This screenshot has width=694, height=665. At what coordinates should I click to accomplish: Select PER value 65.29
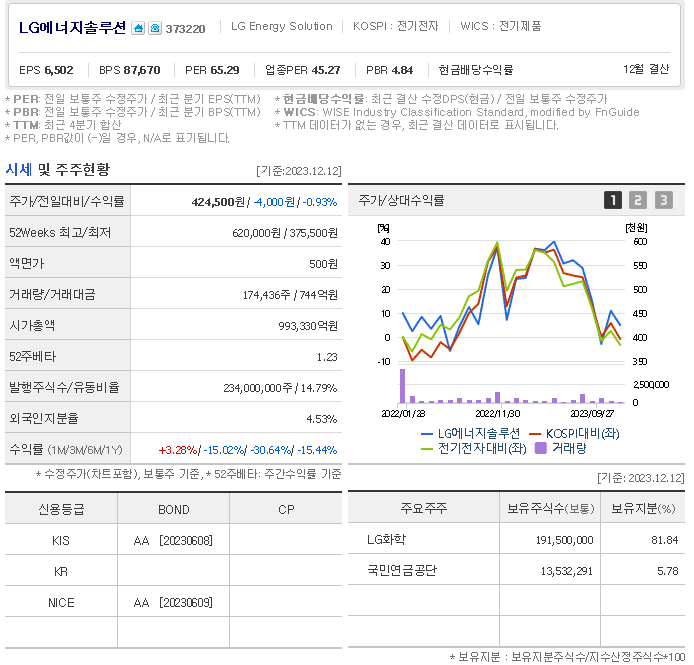(225, 70)
